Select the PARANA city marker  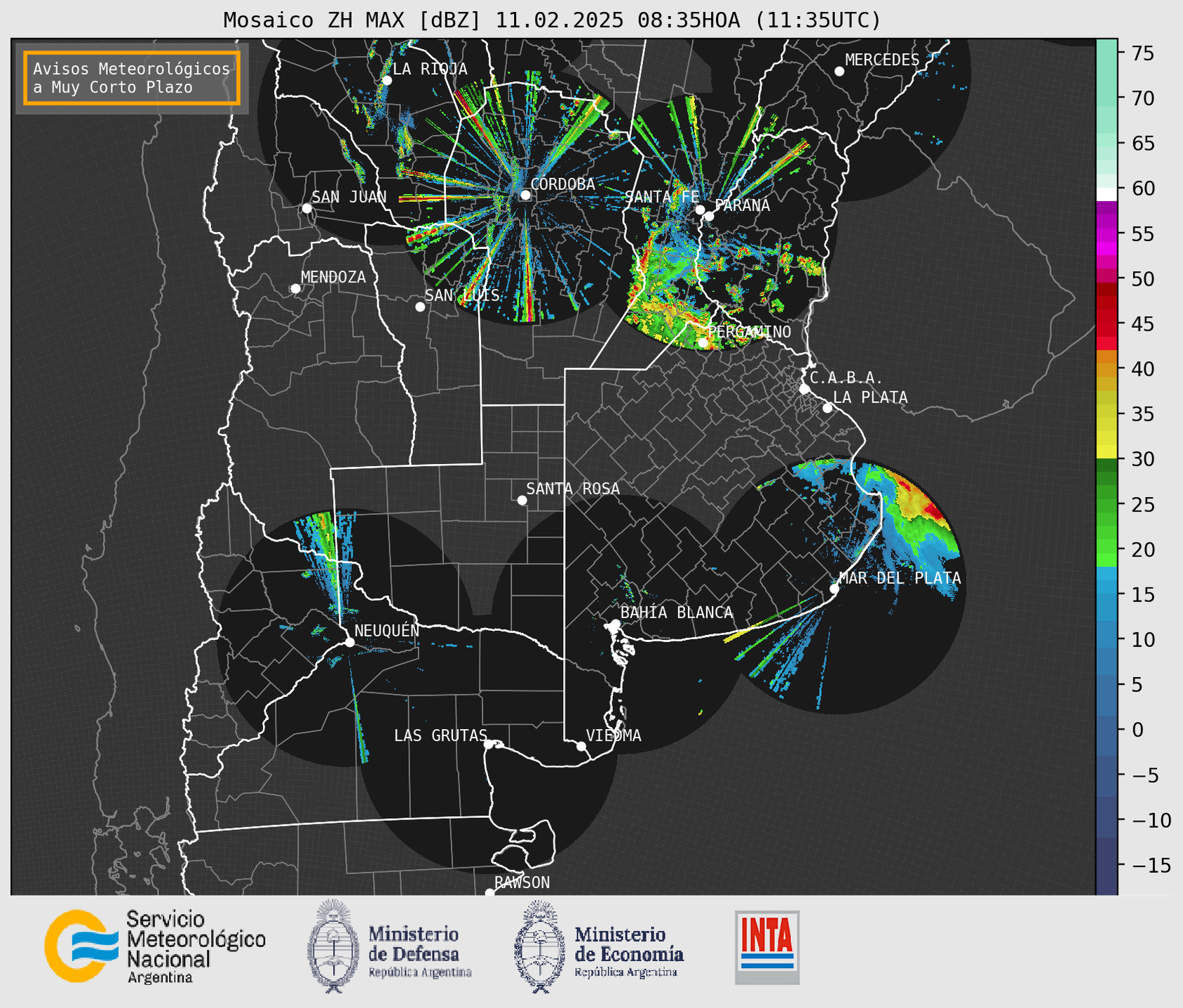coord(709,216)
